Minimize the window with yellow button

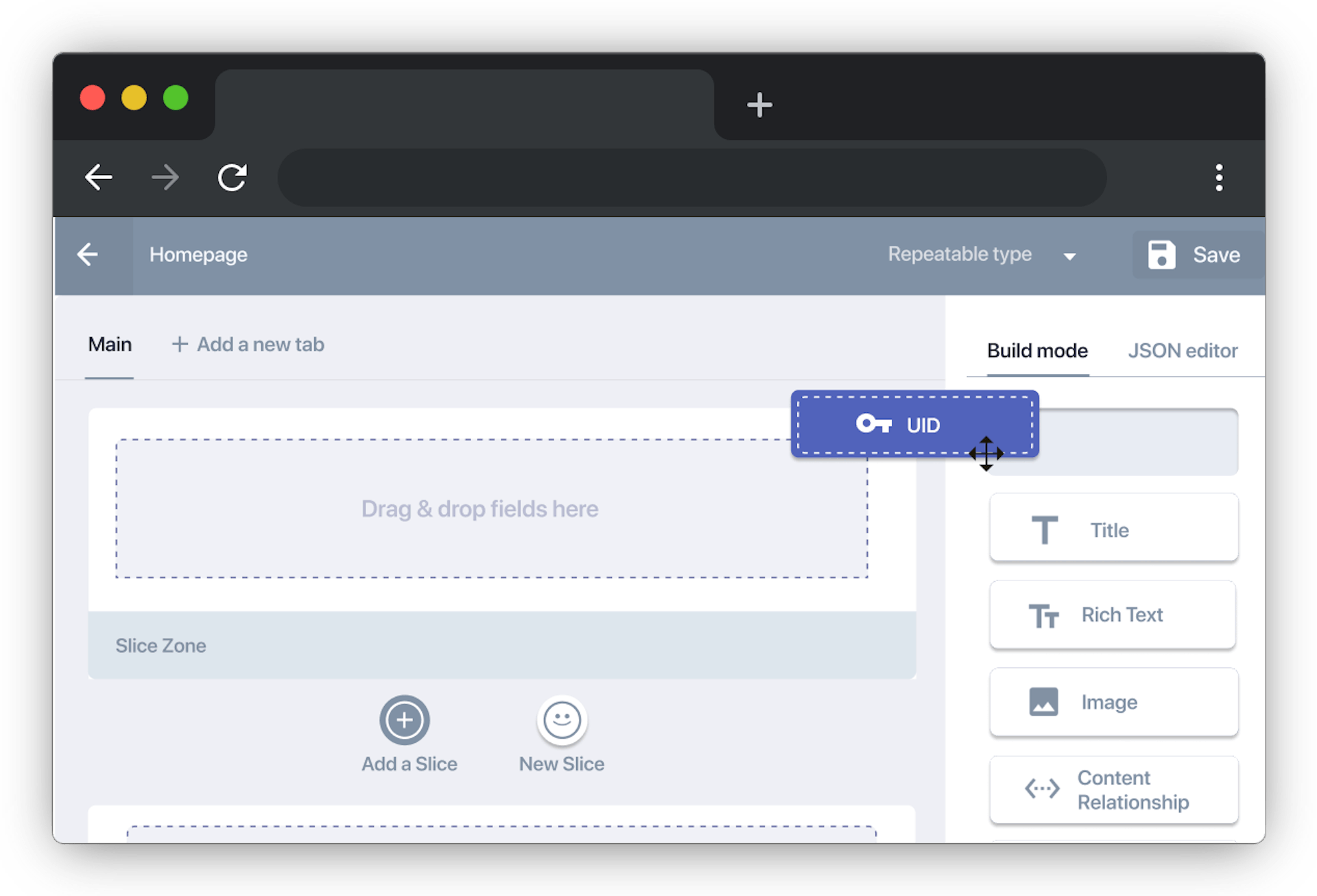134,97
